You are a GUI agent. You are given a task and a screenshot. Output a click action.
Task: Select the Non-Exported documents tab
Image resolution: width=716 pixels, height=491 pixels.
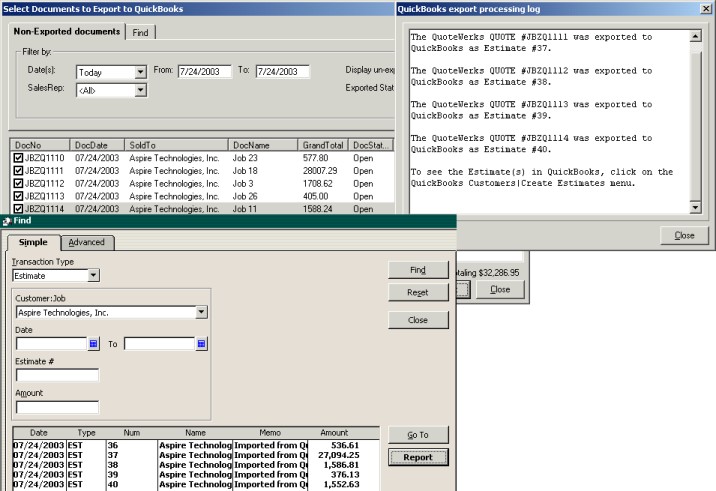[x=67, y=32]
